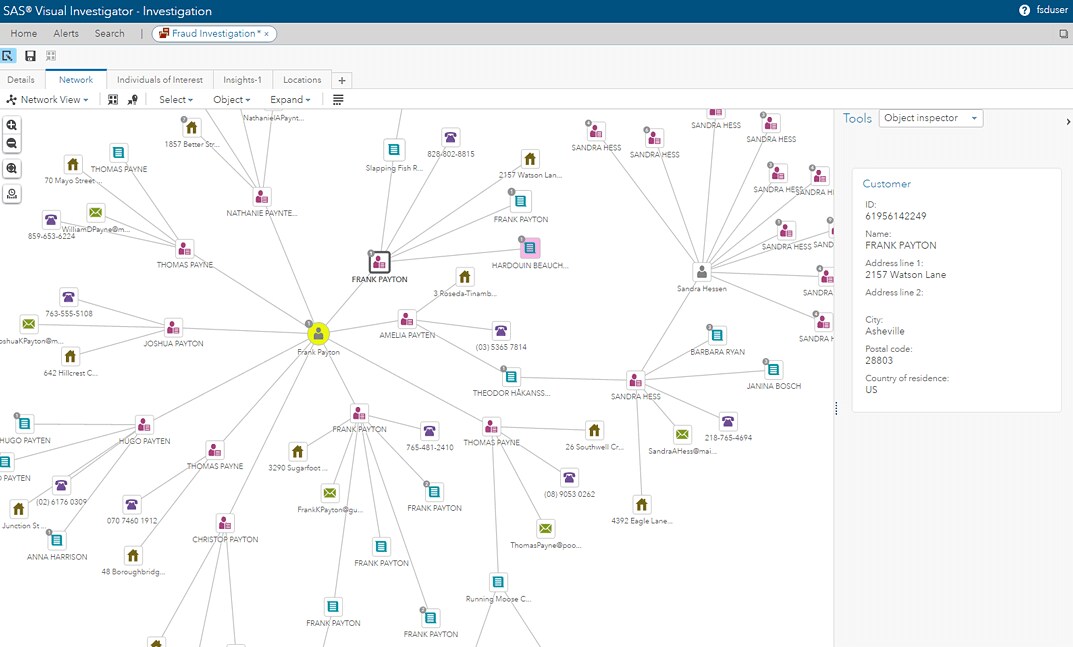Screen dimensions: 1073x647
Task: Switch to the Individuals of Interest tab
Action: (160, 79)
